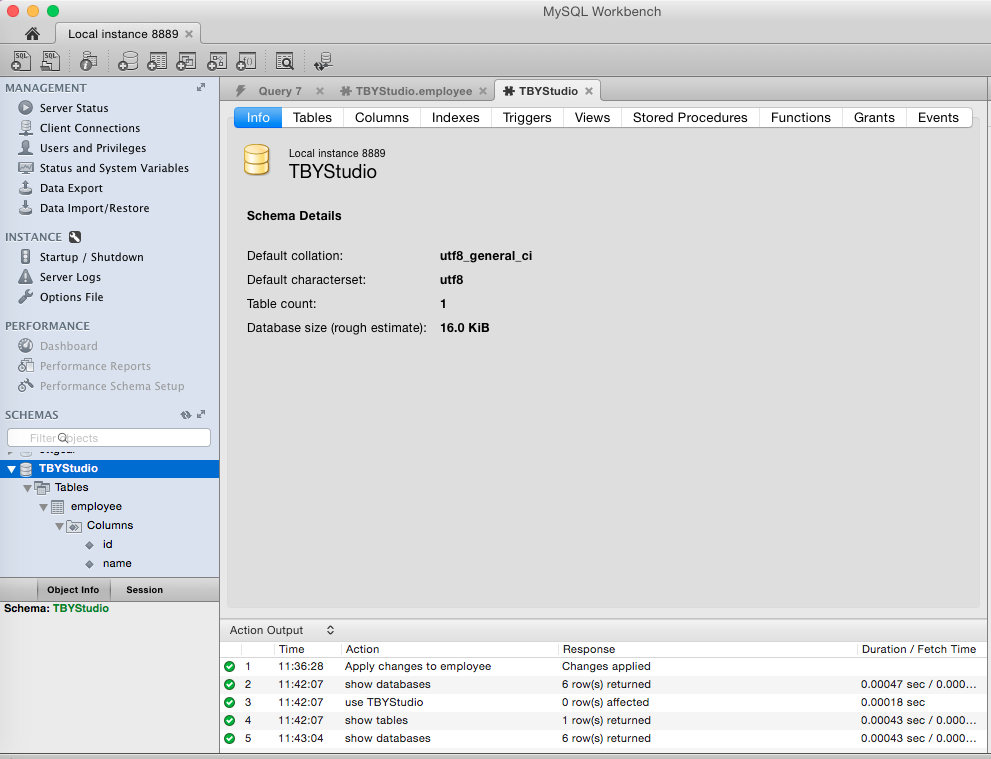Close the Query 7 tab

coord(320,91)
